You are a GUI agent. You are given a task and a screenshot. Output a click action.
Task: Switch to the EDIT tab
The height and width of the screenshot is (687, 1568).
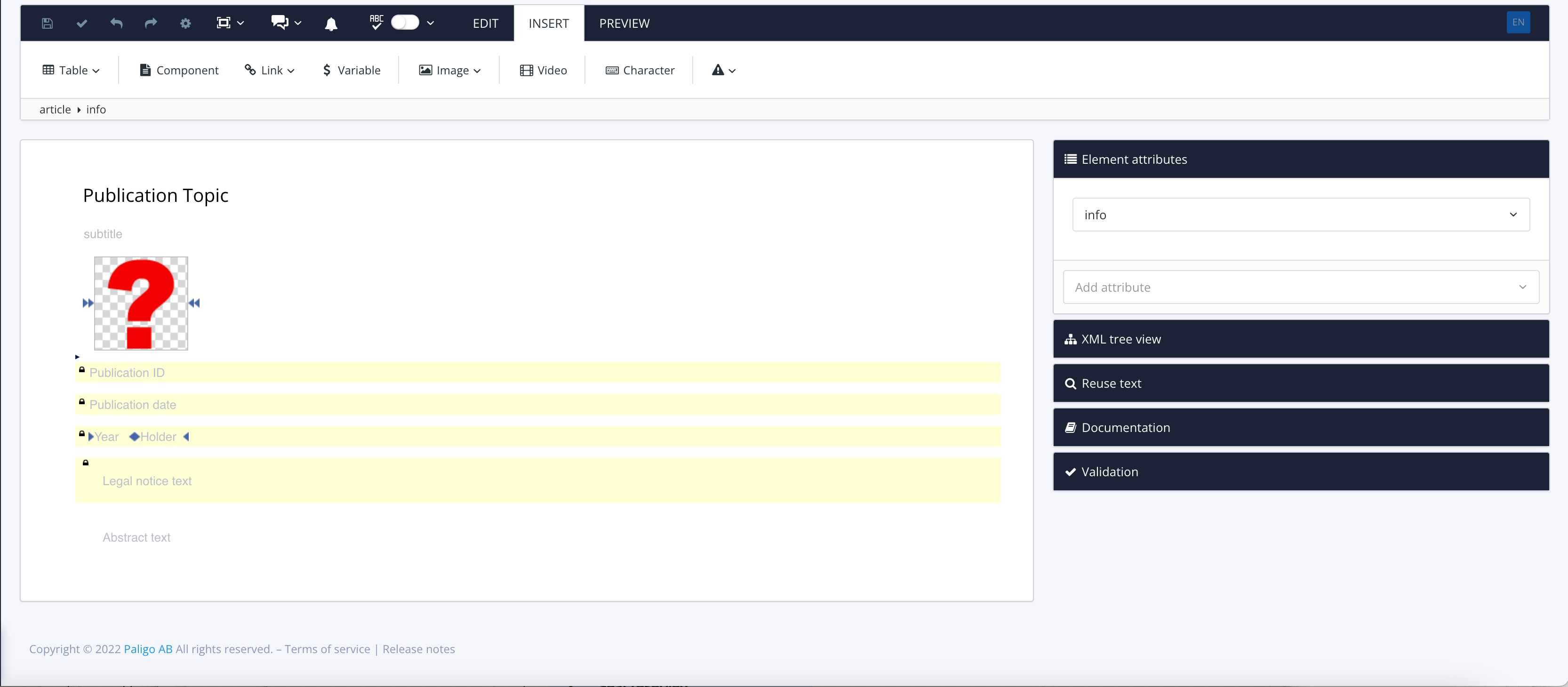click(x=485, y=23)
